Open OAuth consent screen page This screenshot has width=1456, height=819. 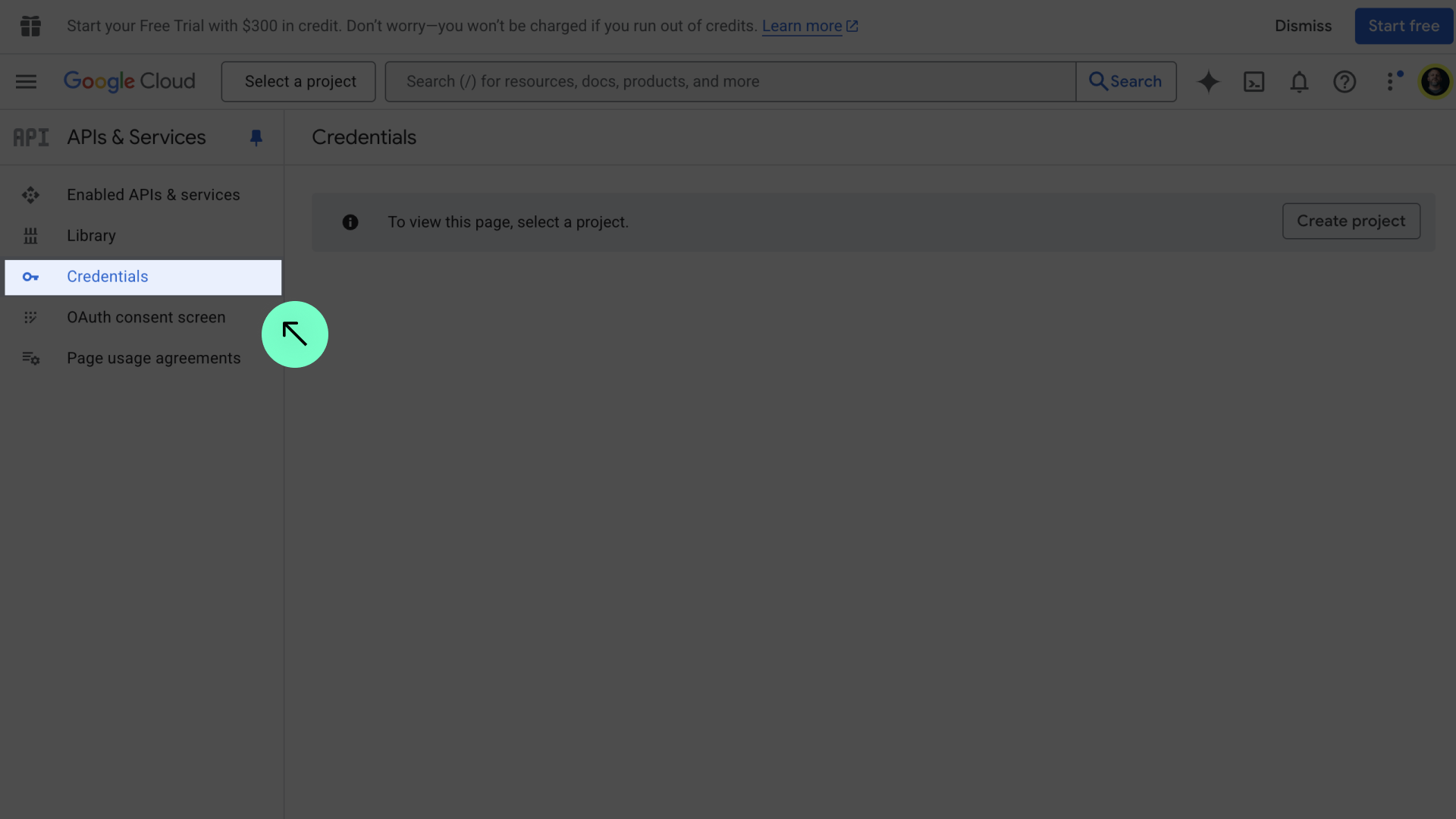[143, 318]
